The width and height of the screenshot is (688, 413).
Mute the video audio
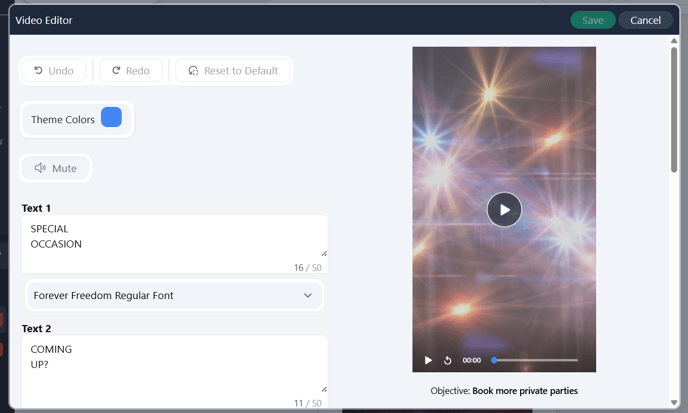pyautogui.click(x=56, y=168)
